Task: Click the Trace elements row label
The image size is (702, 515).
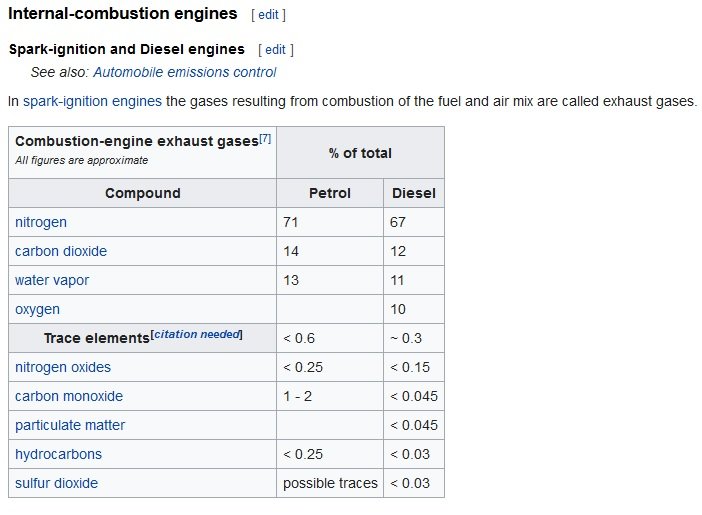Action: point(96,338)
